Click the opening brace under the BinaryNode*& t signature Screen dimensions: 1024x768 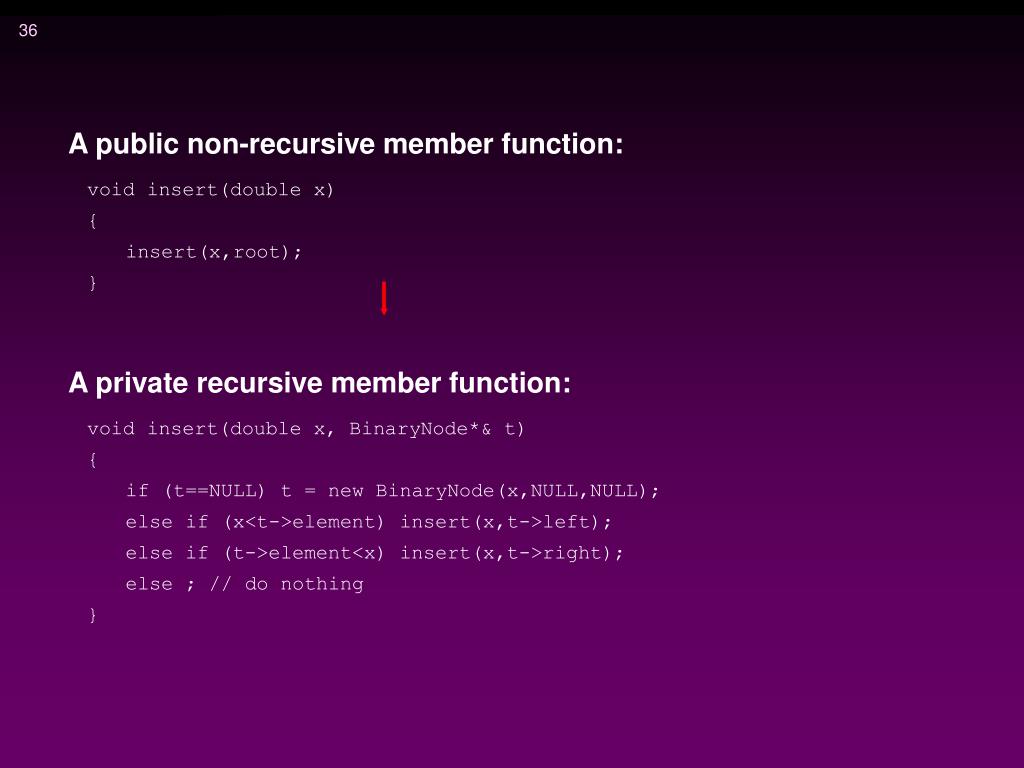pos(93,460)
